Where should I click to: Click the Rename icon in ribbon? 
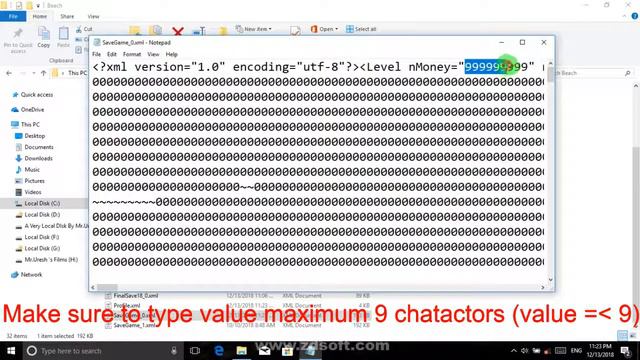(199, 31)
